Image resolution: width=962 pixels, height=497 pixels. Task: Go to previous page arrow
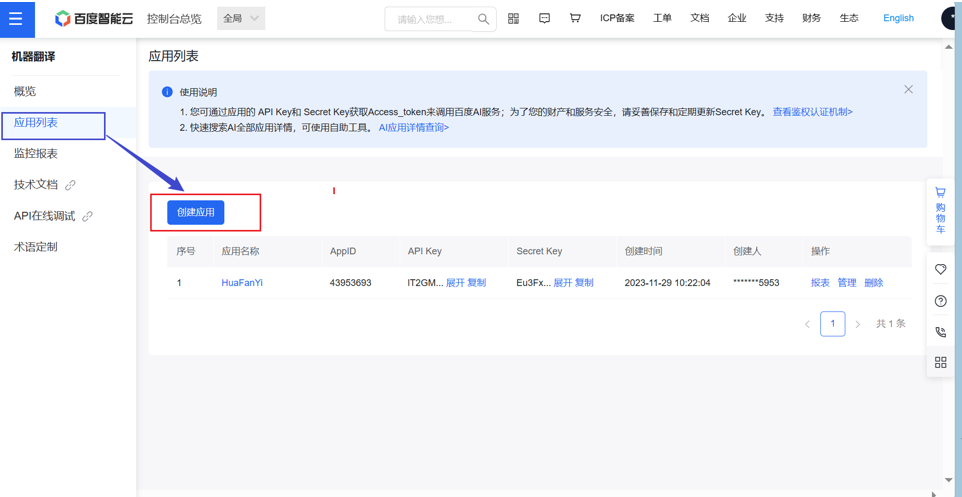807,324
